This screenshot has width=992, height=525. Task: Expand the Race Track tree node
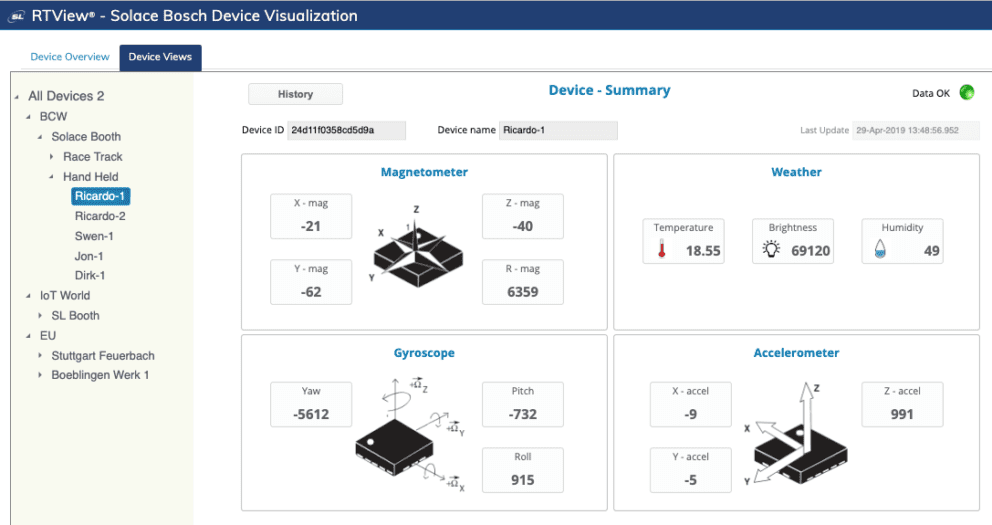click(x=52, y=157)
